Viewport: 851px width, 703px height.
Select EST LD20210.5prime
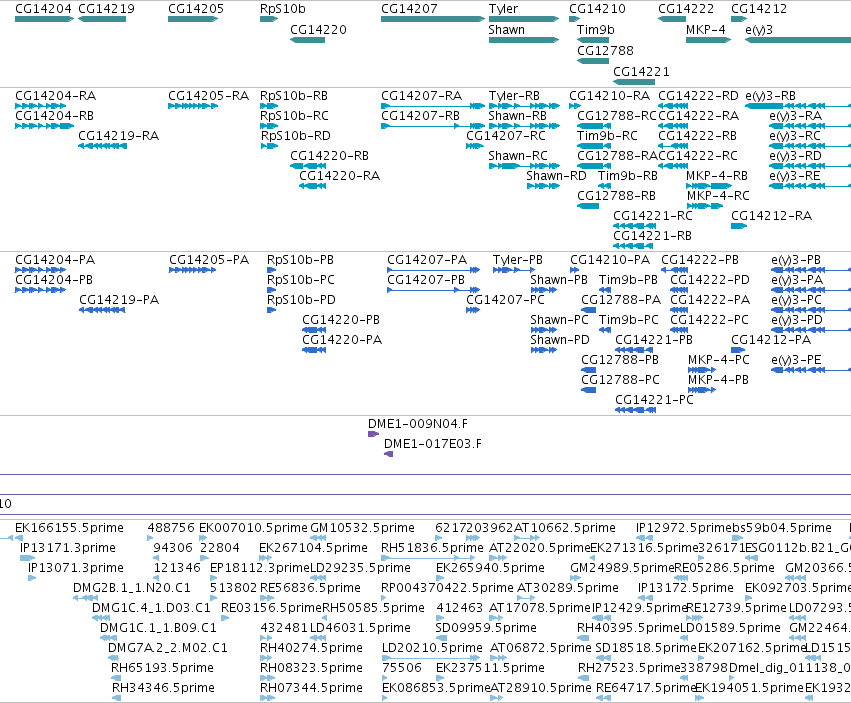point(432,648)
